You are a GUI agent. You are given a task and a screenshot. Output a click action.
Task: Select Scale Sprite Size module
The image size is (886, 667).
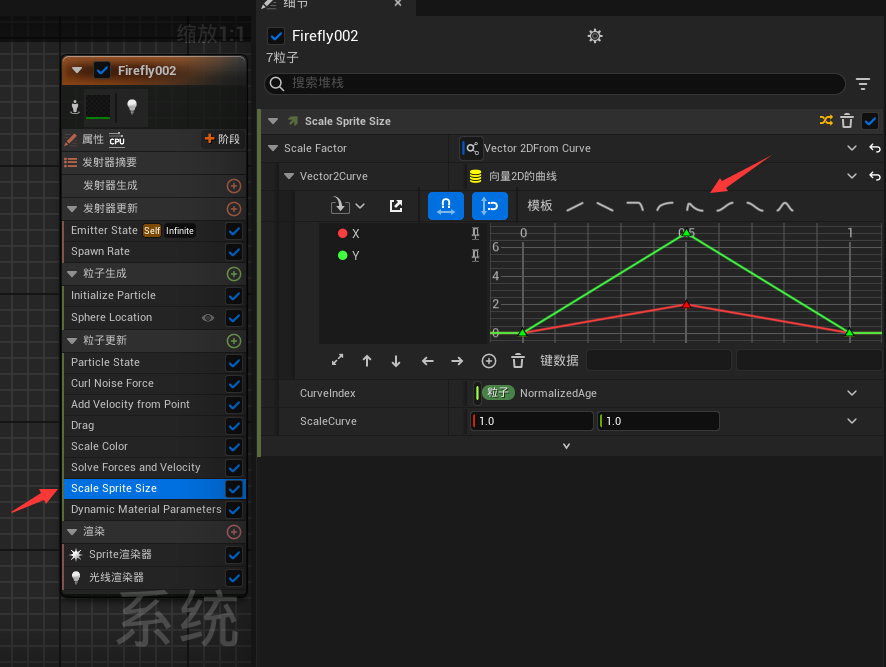[155, 488]
